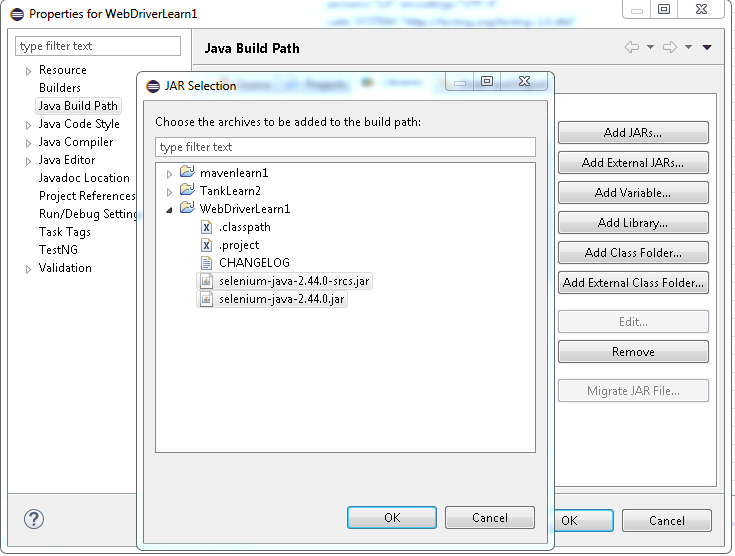Select the .project file name

[x=239, y=245]
